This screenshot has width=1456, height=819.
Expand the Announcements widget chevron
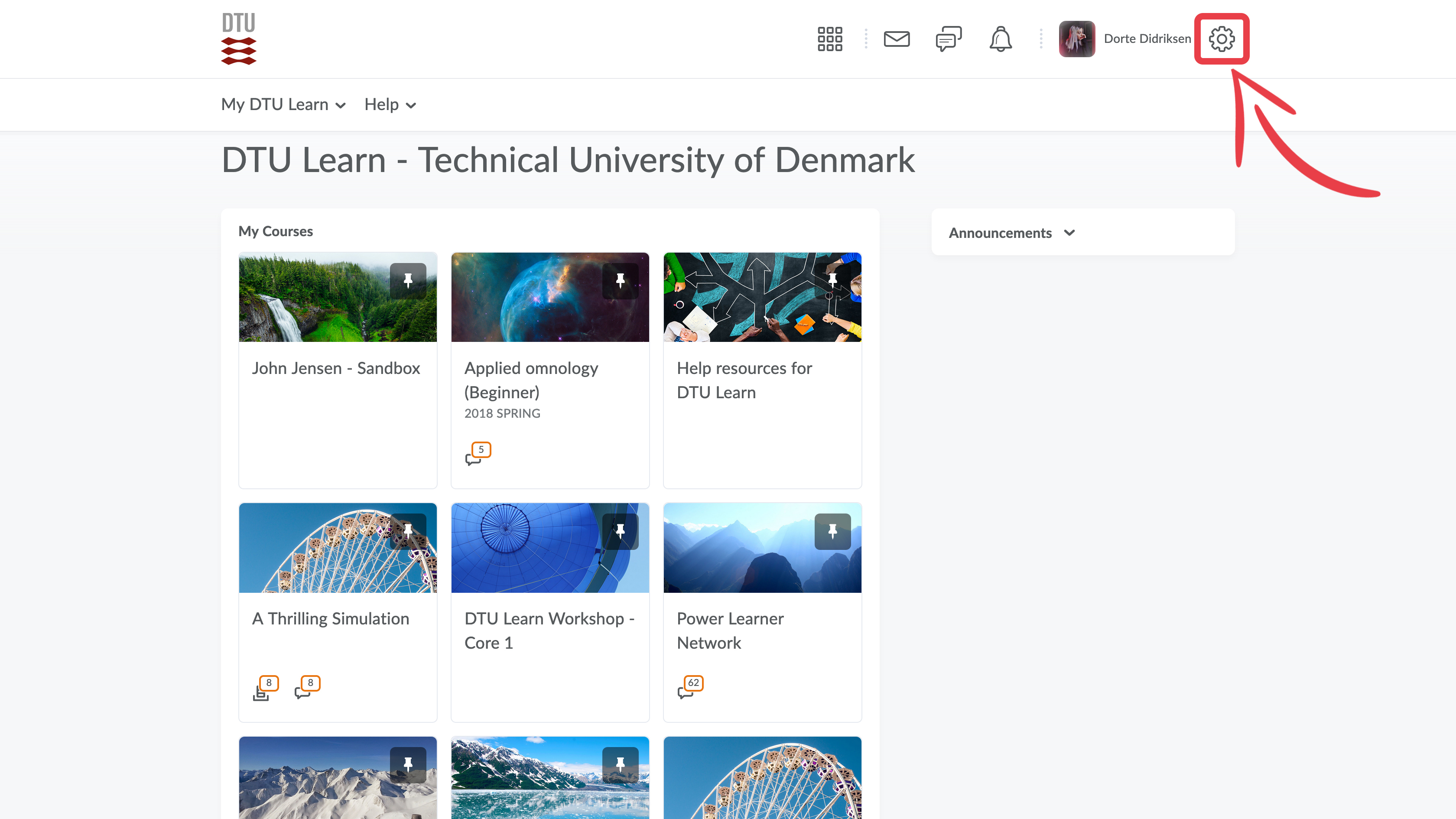tap(1069, 233)
